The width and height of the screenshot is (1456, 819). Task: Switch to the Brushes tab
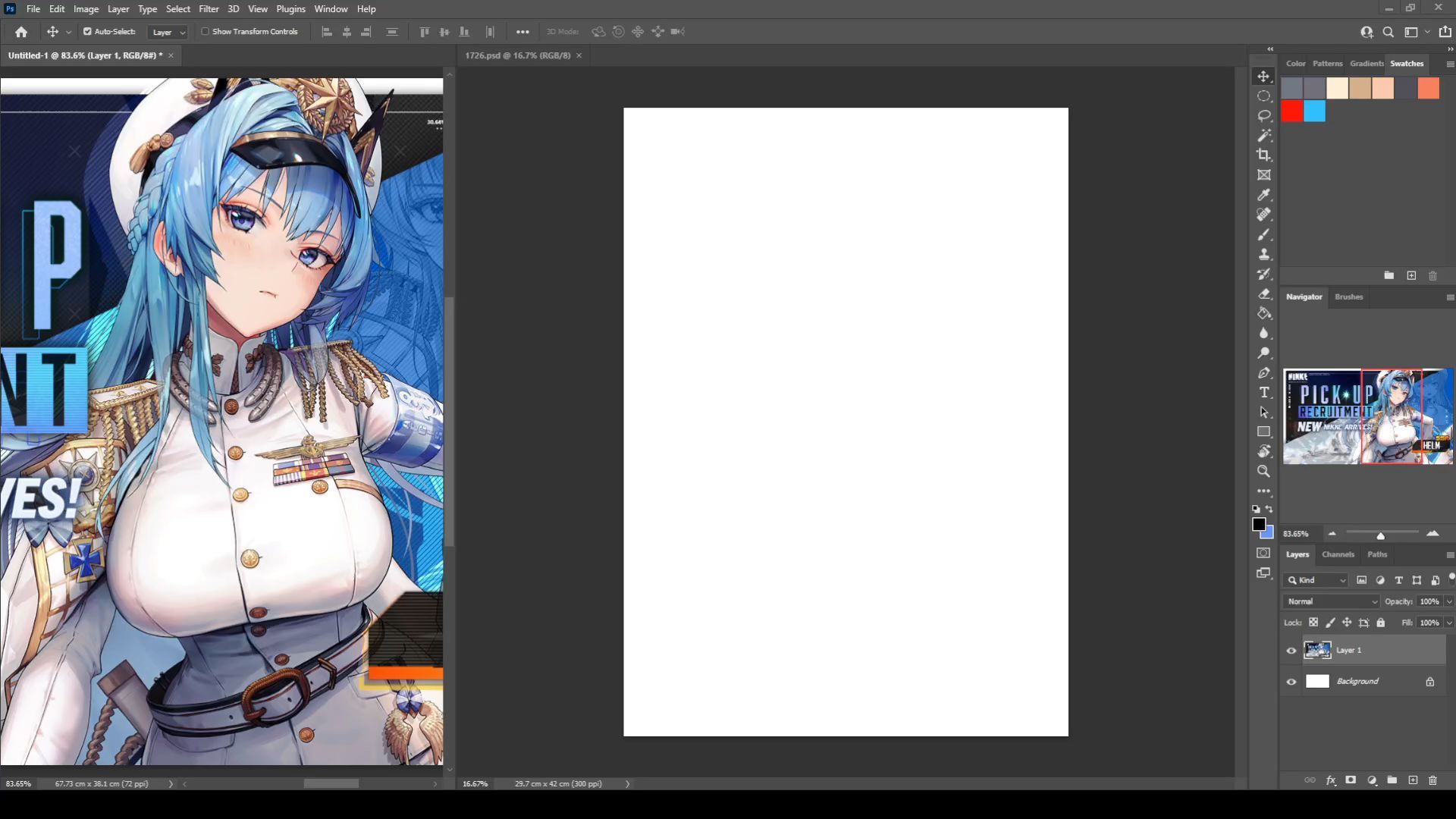(x=1348, y=297)
